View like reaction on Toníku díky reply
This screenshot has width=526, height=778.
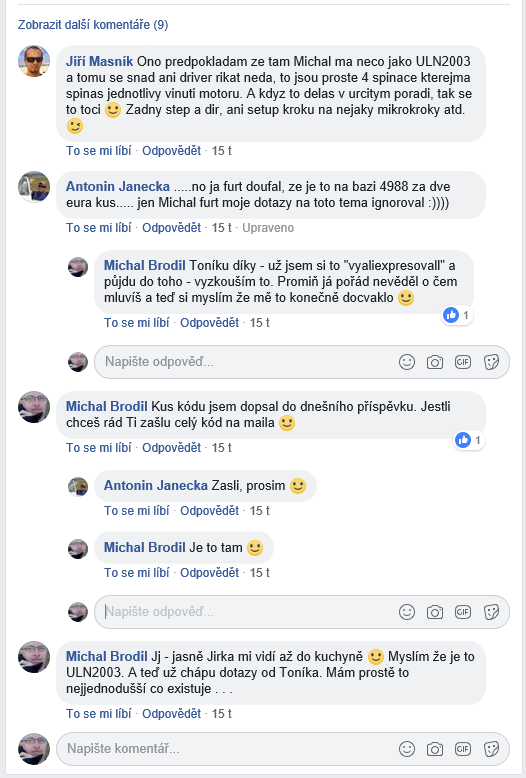click(457, 315)
